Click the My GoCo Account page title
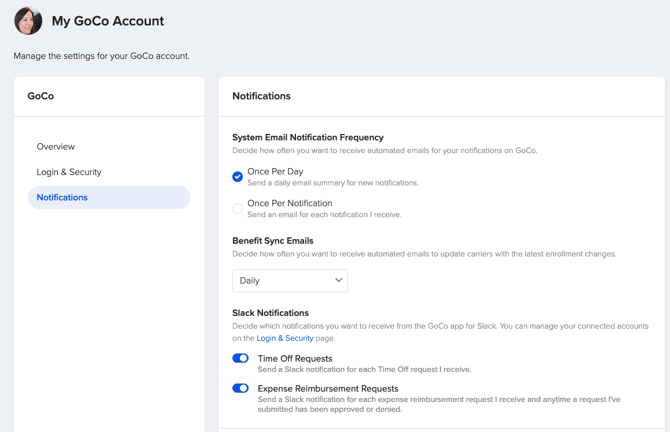 coord(108,21)
